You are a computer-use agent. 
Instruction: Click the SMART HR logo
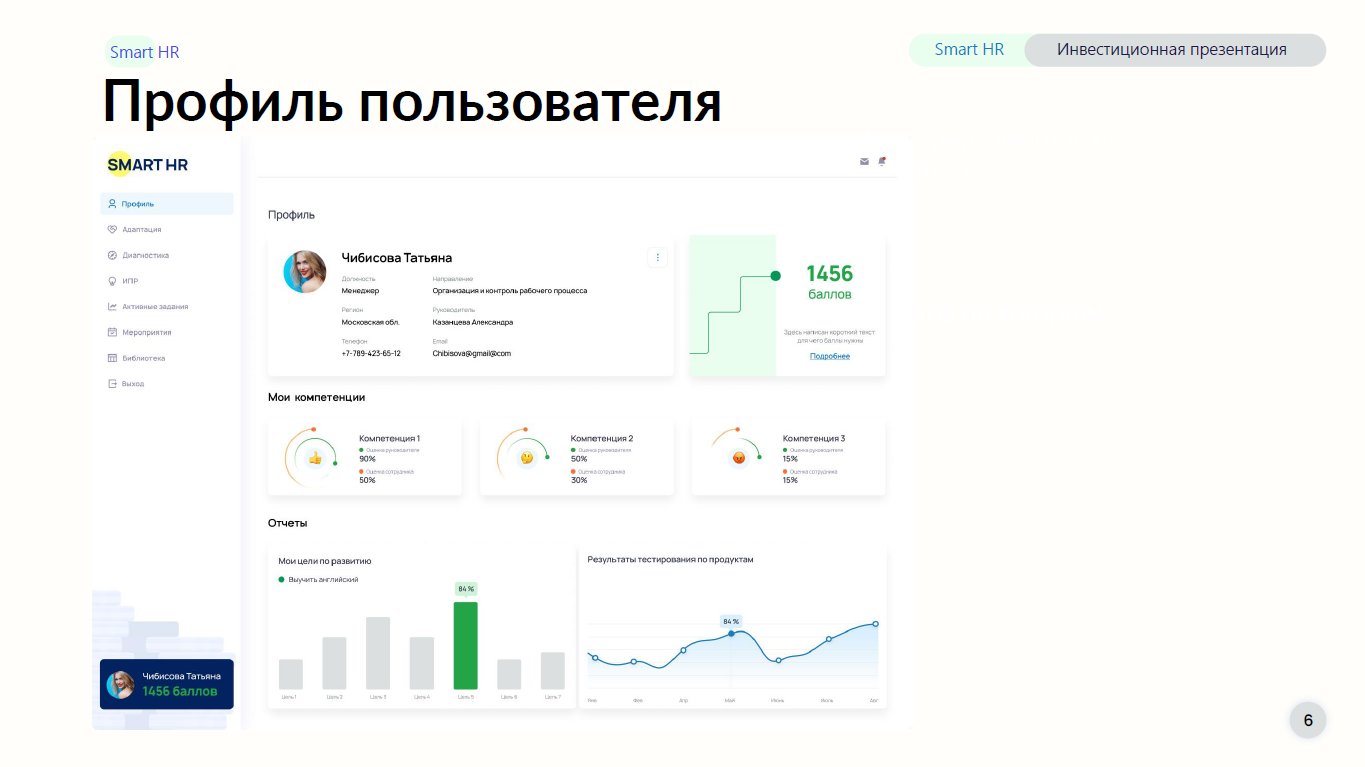(x=148, y=164)
